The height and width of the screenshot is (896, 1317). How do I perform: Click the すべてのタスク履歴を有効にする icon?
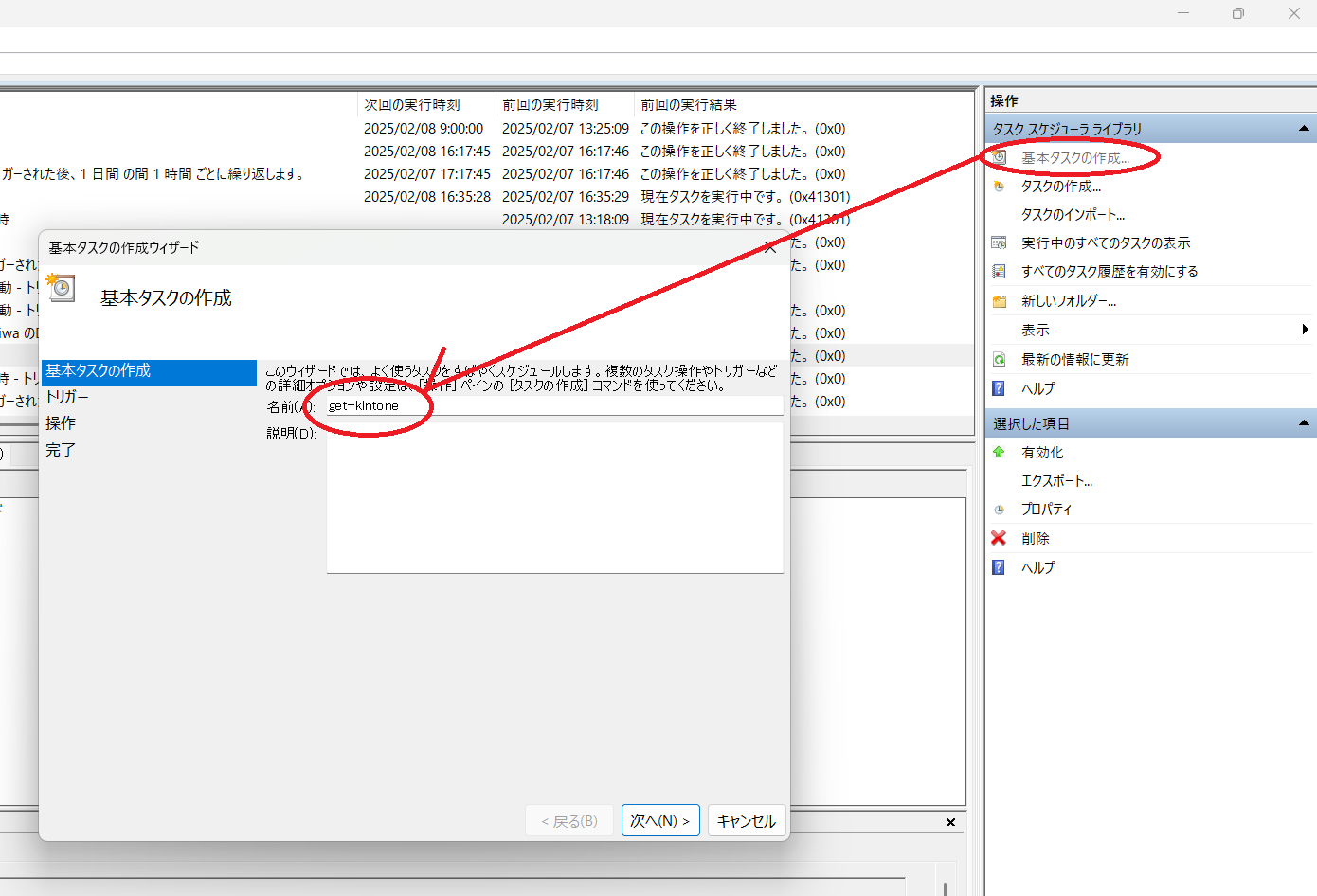pos(1000,271)
